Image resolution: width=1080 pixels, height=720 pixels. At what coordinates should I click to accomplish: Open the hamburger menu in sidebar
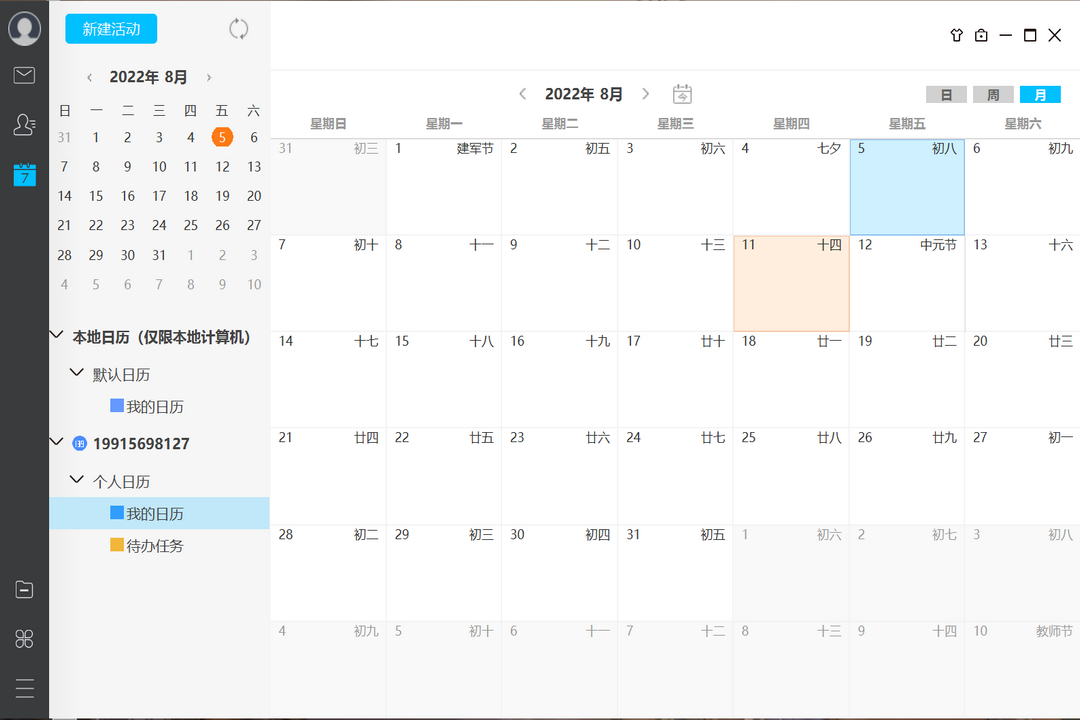pyautogui.click(x=23, y=688)
